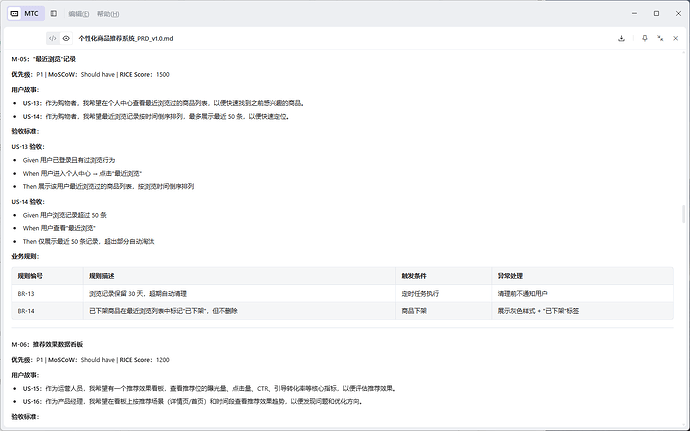
Task: Click the US-13 验收 subheading
Action: tap(28, 147)
